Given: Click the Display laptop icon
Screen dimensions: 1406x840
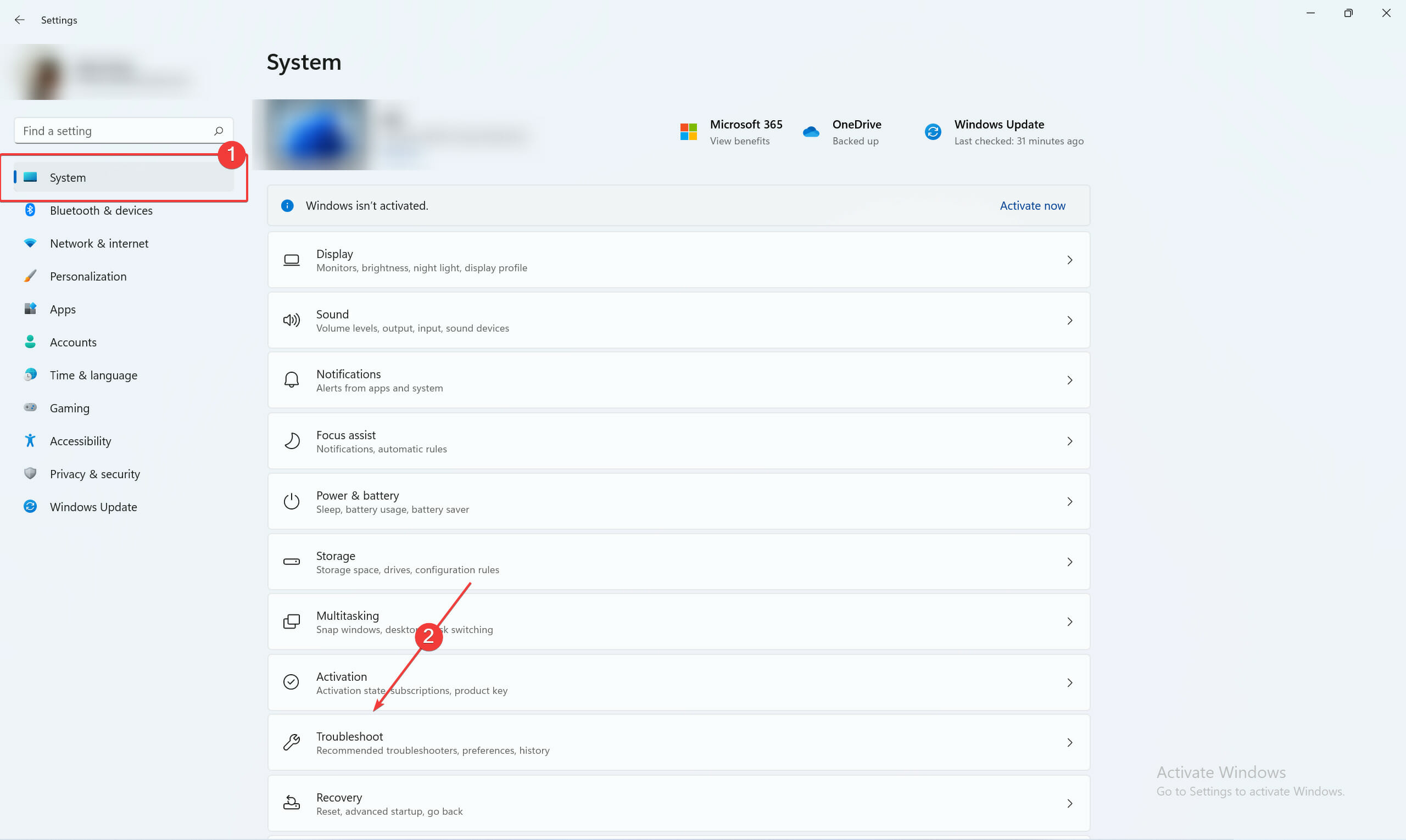Looking at the screenshot, I should [292, 260].
